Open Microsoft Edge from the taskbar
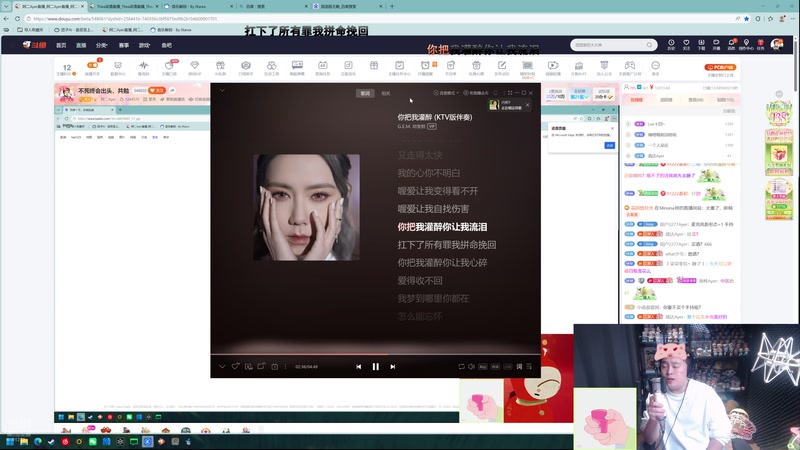This screenshot has height=450, width=800. (x=38, y=442)
